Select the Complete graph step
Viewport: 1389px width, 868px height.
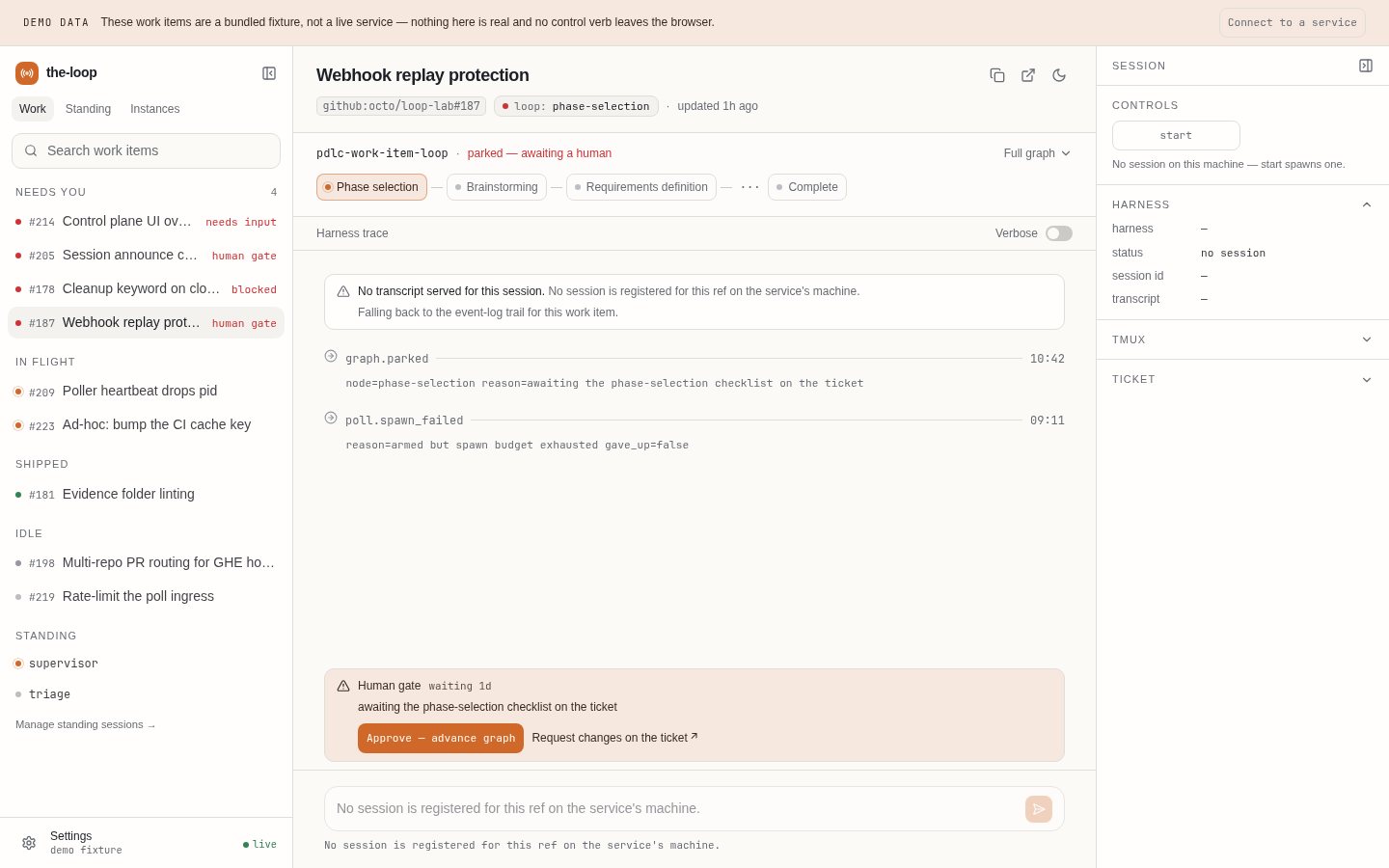807,187
